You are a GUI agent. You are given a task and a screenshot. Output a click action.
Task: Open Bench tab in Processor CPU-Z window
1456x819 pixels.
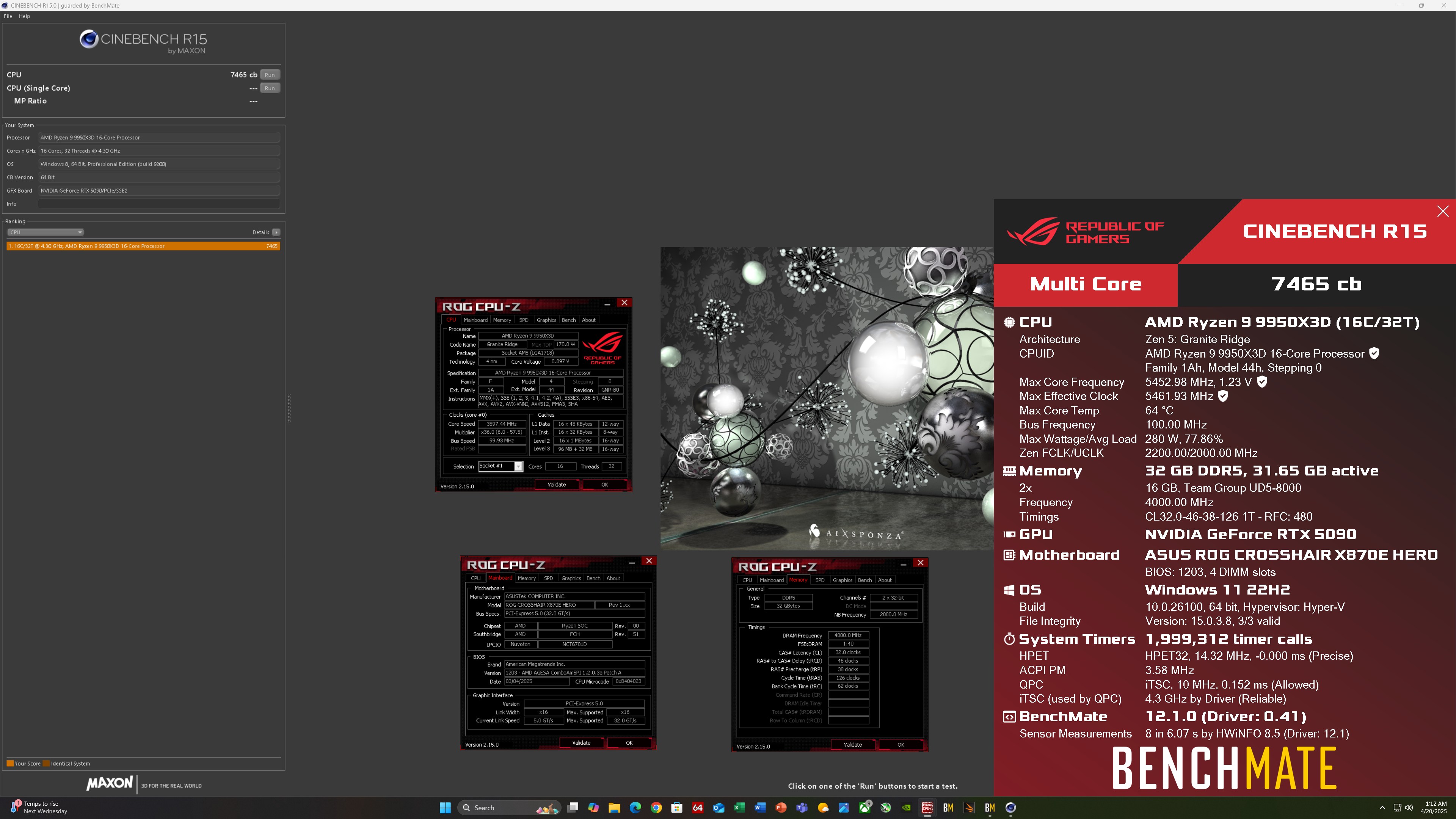pos(569,320)
